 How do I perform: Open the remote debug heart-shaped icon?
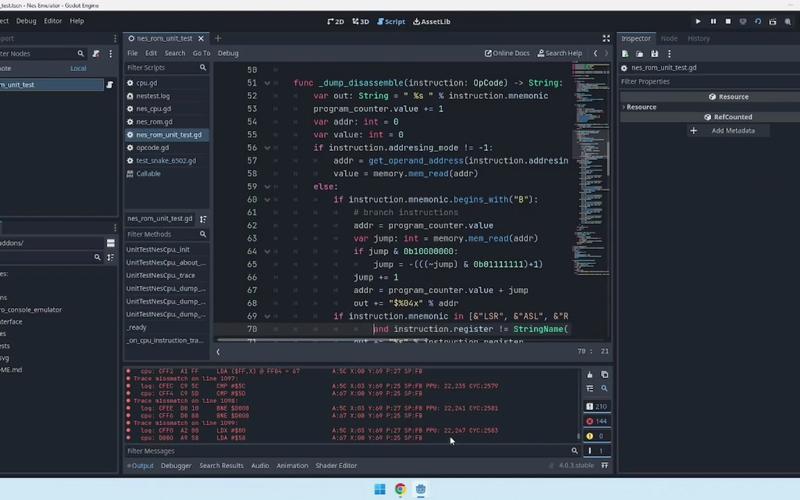[743, 21]
